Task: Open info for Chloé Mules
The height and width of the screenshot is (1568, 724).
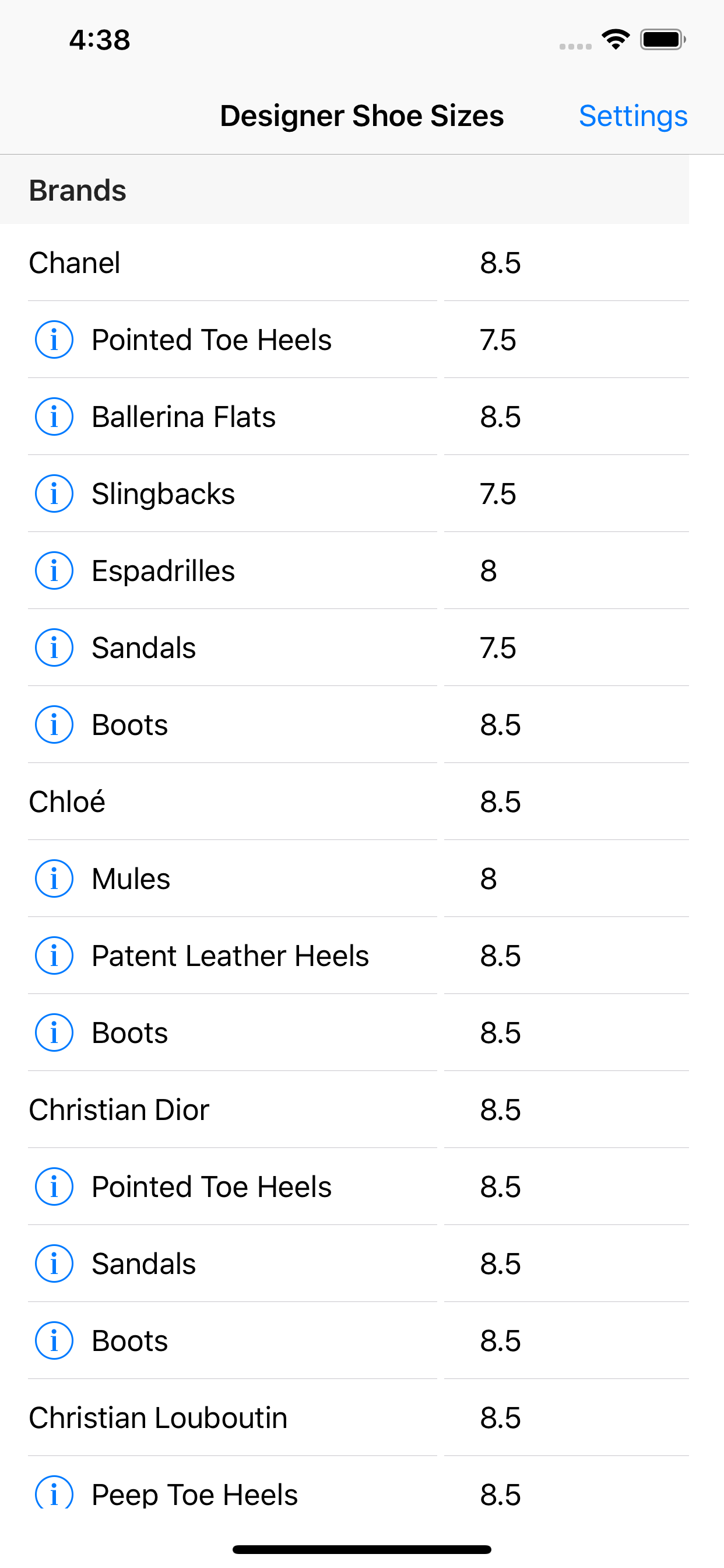Action: (54, 879)
